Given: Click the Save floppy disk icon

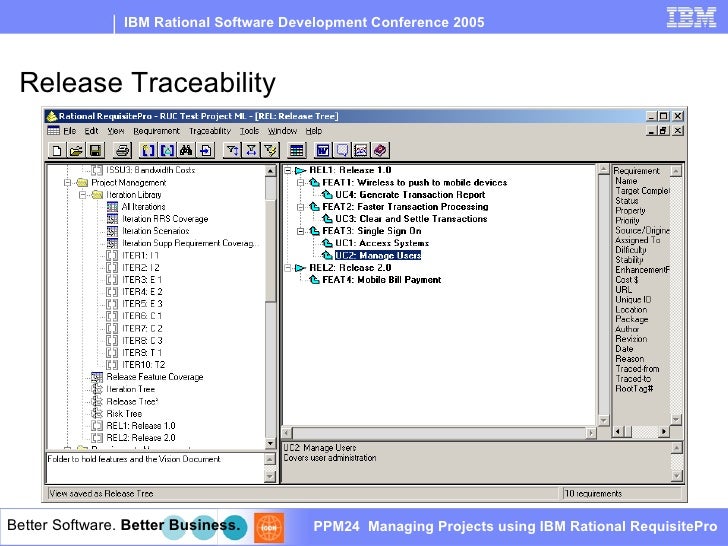Looking at the screenshot, I should point(95,150).
